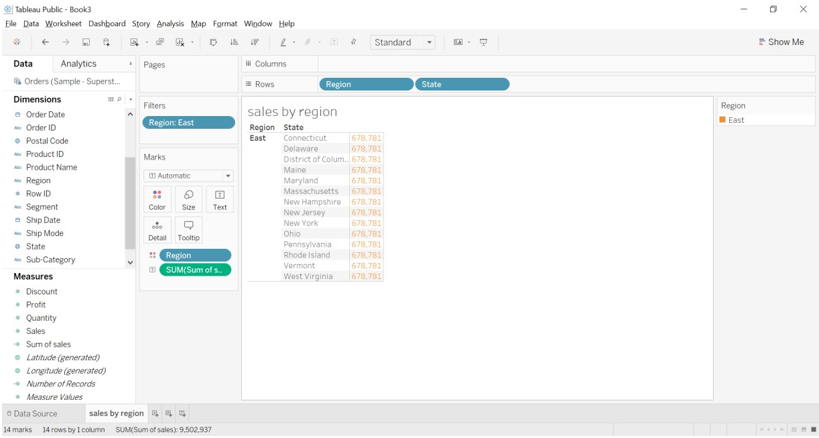Select the Data pane tab
The height and width of the screenshot is (438, 819).
(x=23, y=64)
